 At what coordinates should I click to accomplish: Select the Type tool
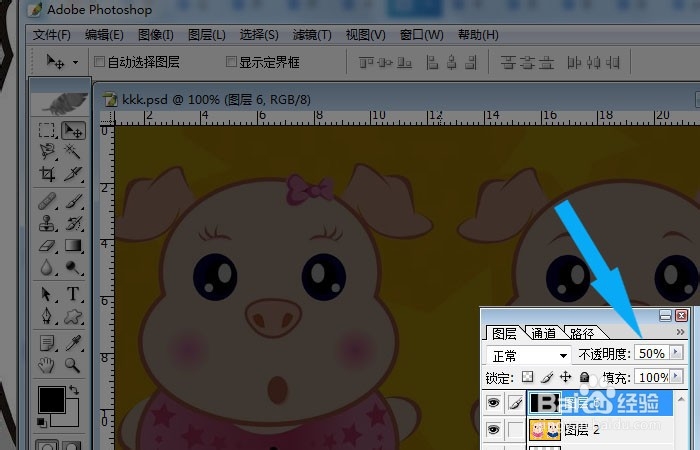73,294
